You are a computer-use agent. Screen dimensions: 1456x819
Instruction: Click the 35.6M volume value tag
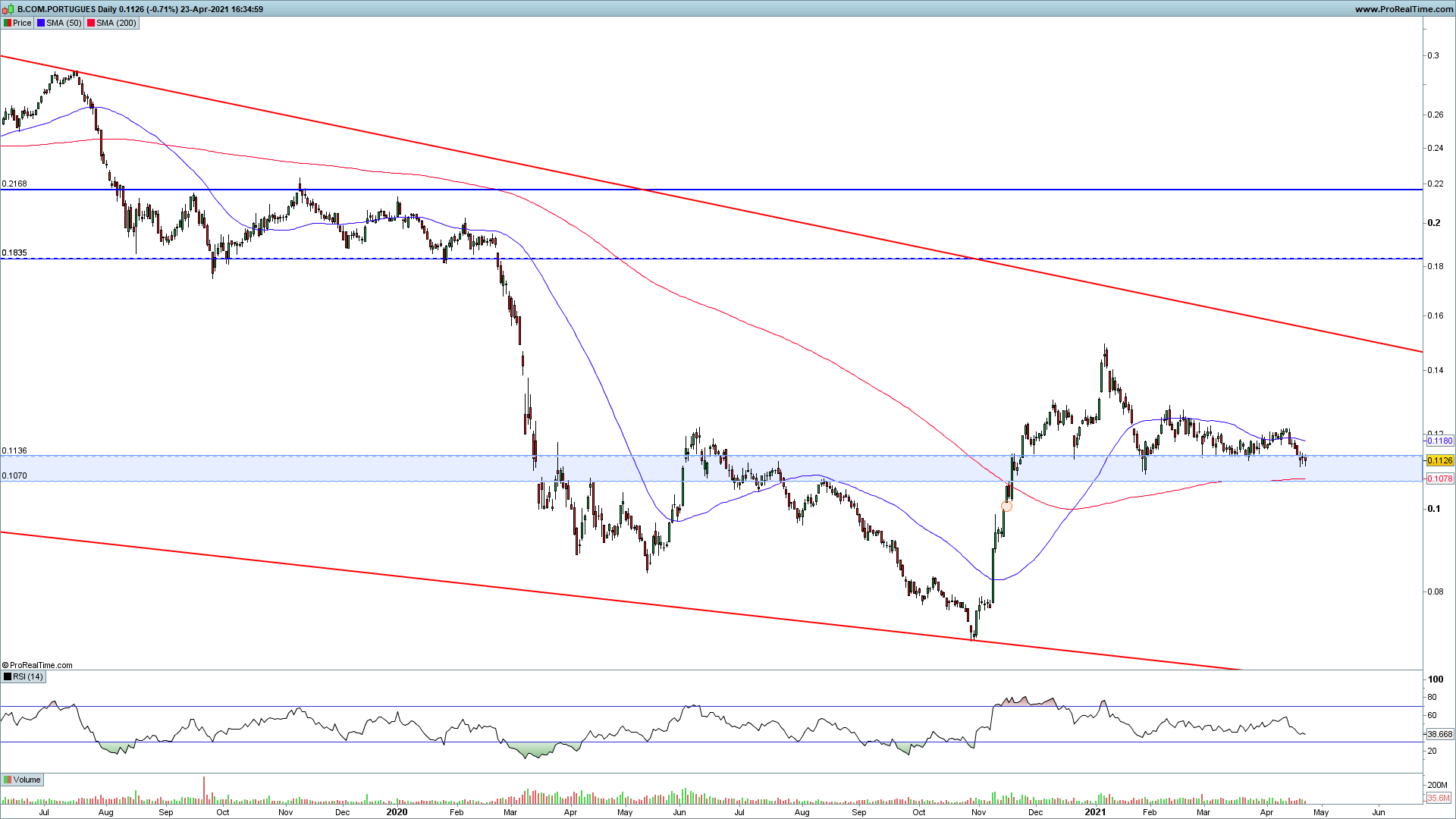pyautogui.click(x=1438, y=798)
